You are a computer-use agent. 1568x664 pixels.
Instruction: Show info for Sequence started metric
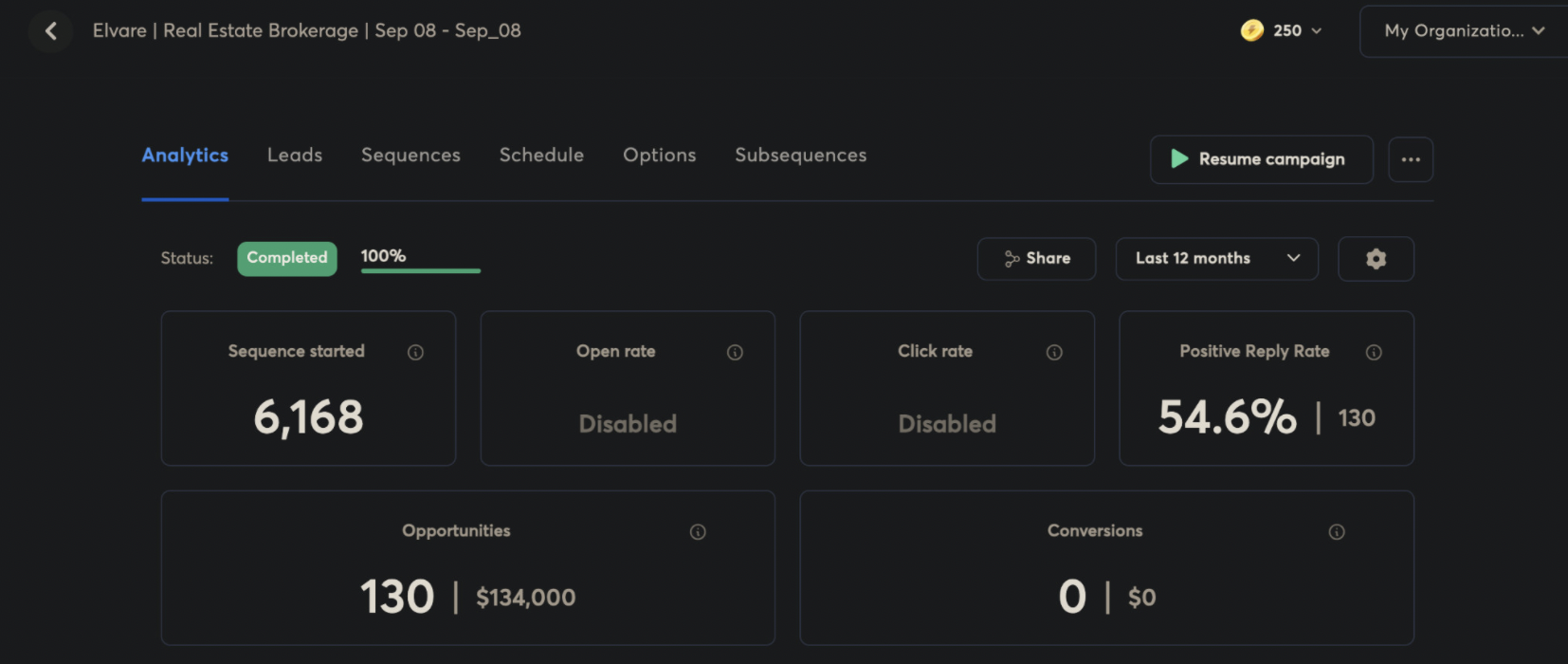[415, 353]
